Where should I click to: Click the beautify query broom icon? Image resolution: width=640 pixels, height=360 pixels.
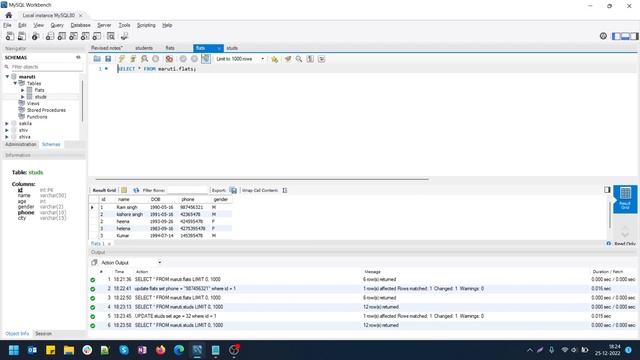click(288, 59)
